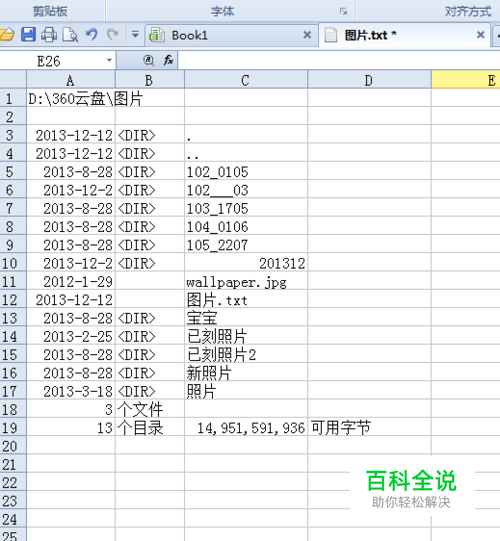500x541 pixels.
Task: Click cell containing 2012-1-29
Action: click(71, 282)
